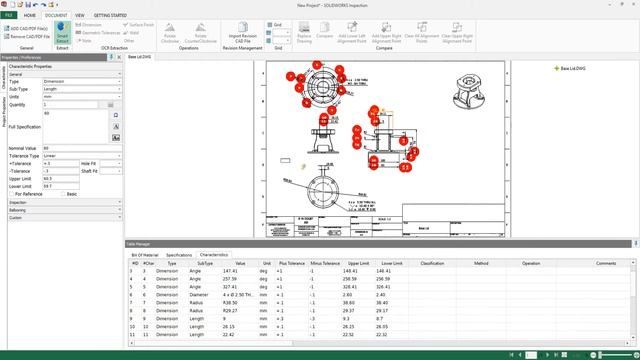This screenshot has height=360, width=640.
Task: Open the Sub Type dropdown showing Length
Action: 82,89
